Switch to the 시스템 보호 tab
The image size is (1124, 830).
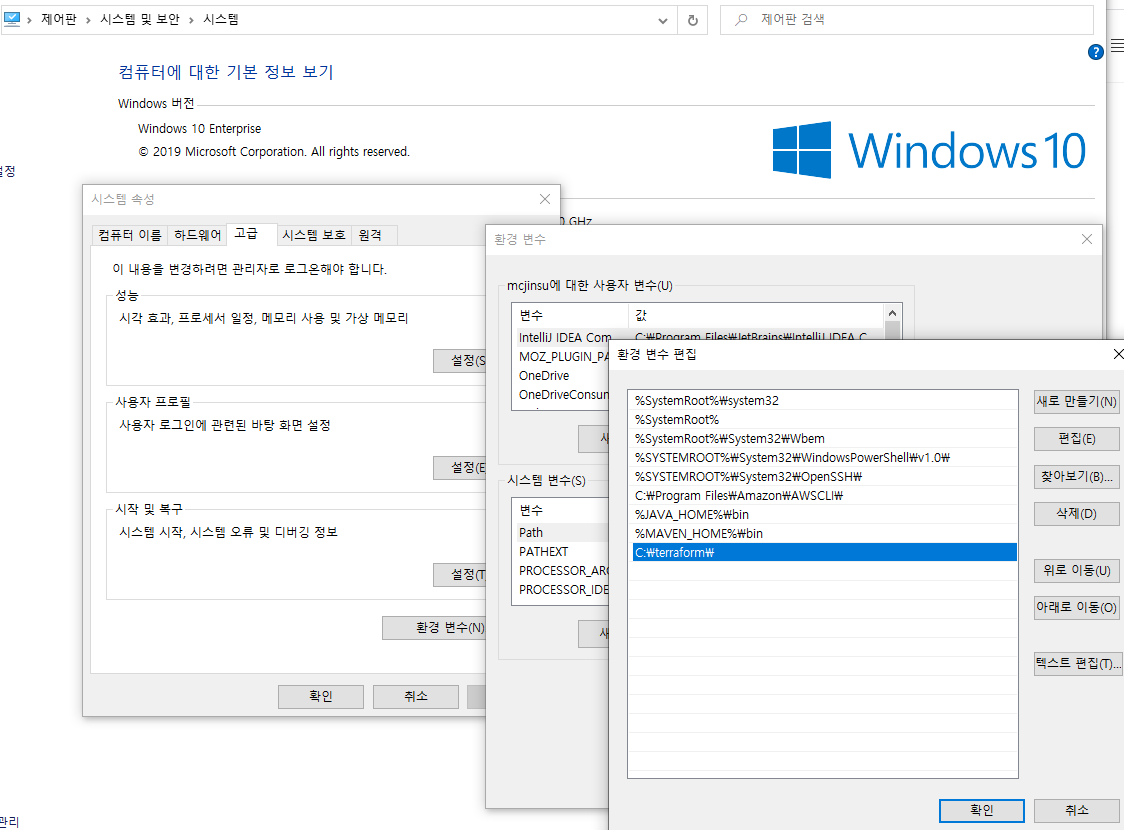(314, 235)
